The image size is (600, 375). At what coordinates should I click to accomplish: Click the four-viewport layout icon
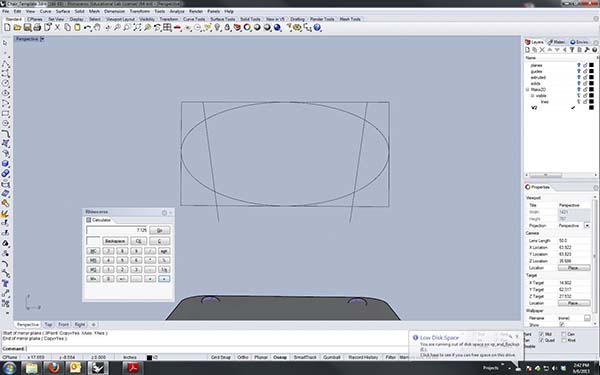tap(167, 28)
